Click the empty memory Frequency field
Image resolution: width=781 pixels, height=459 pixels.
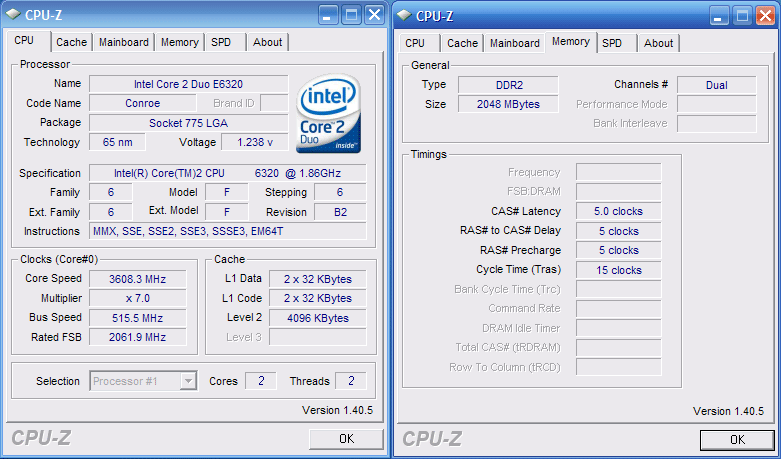point(619,172)
